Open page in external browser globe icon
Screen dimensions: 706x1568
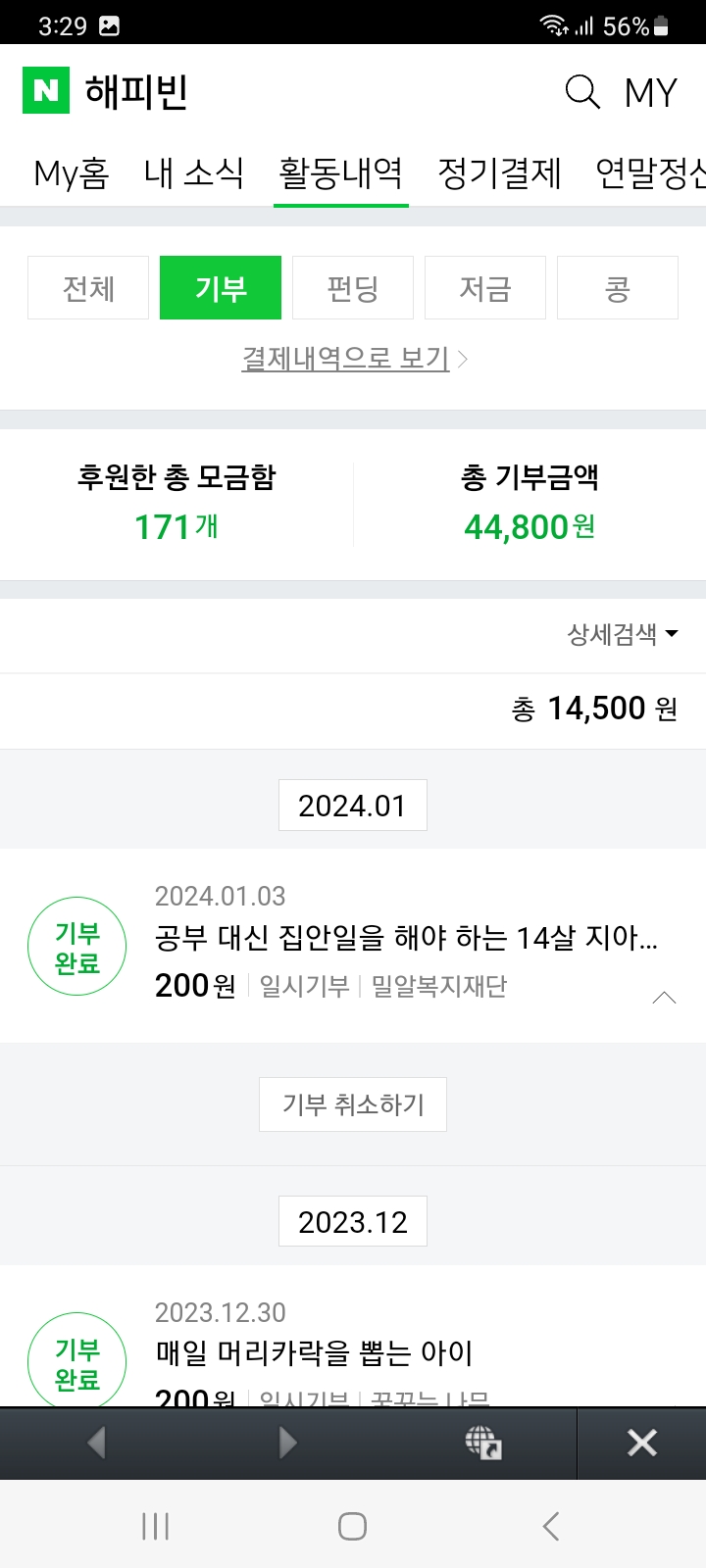click(x=482, y=1443)
